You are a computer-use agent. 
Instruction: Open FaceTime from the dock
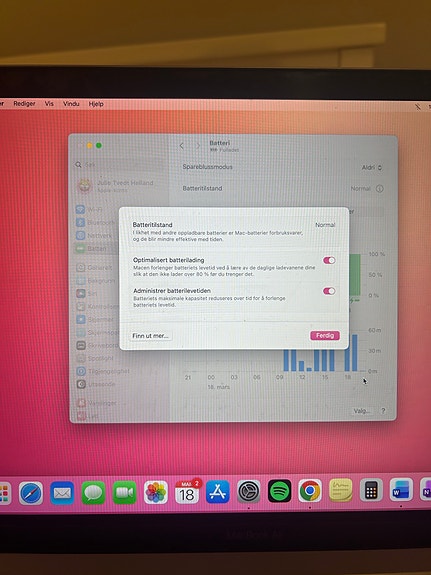tap(125, 492)
